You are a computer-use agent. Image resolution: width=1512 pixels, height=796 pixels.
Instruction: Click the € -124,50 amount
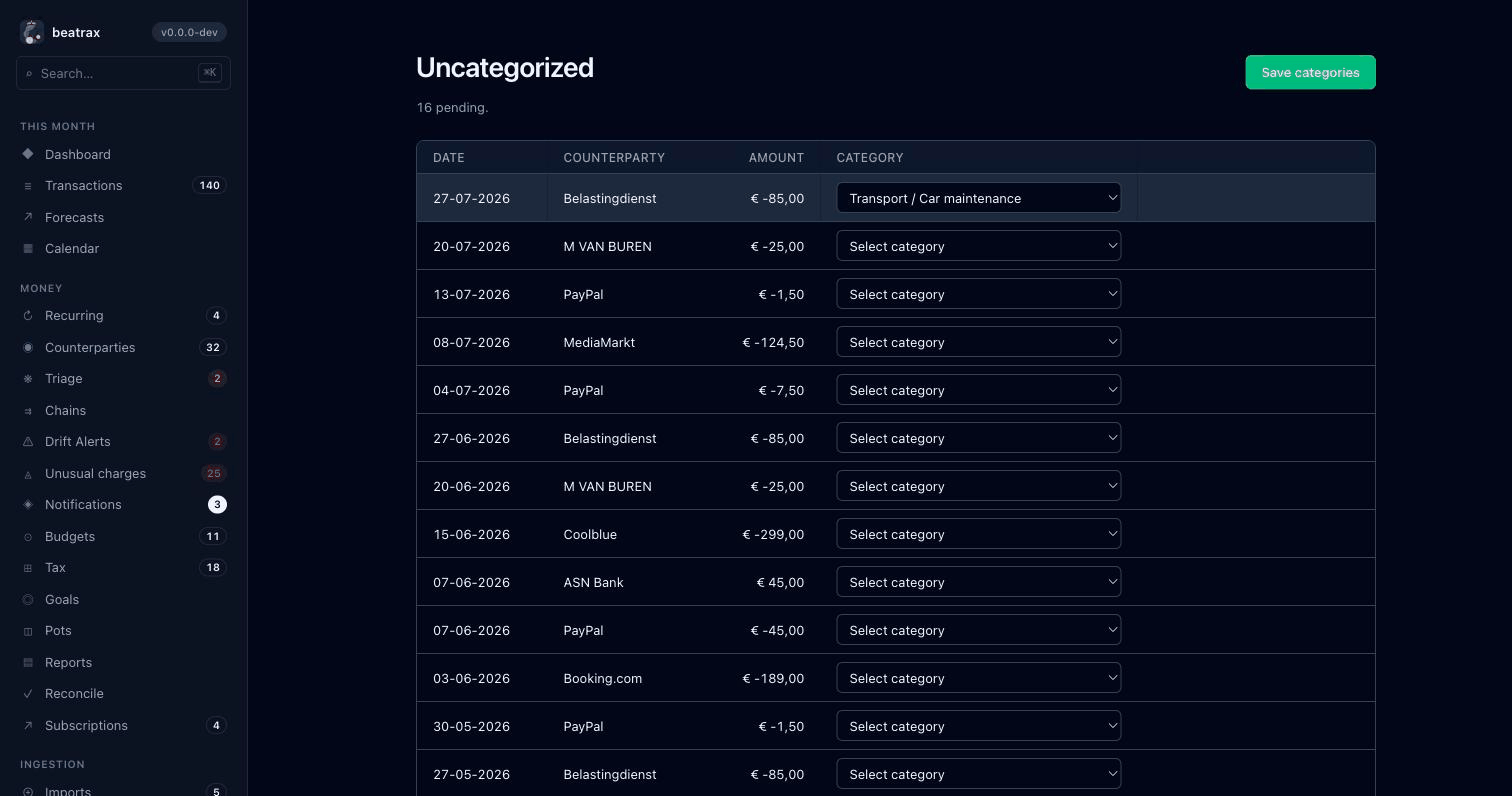pyautogui.click(x=773, y=342)
